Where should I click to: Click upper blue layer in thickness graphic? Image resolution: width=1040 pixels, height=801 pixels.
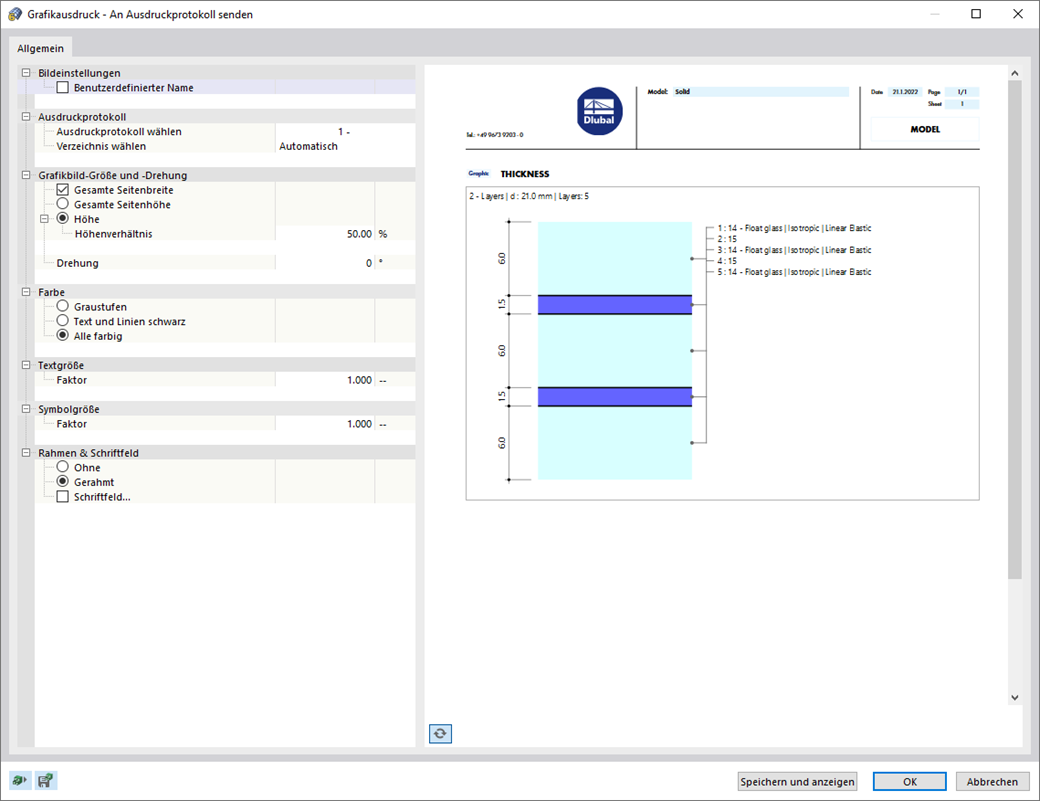(615, 304)
